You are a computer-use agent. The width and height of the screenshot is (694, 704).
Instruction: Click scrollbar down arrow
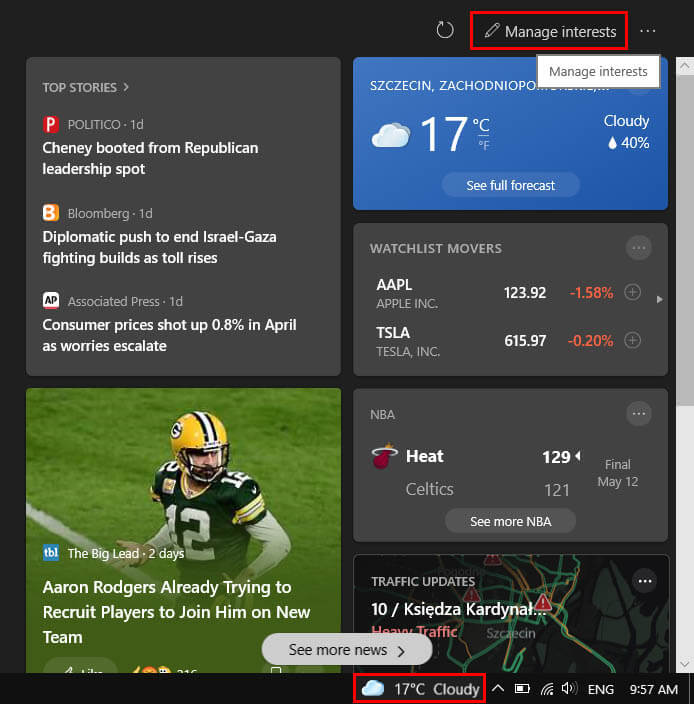685,664
